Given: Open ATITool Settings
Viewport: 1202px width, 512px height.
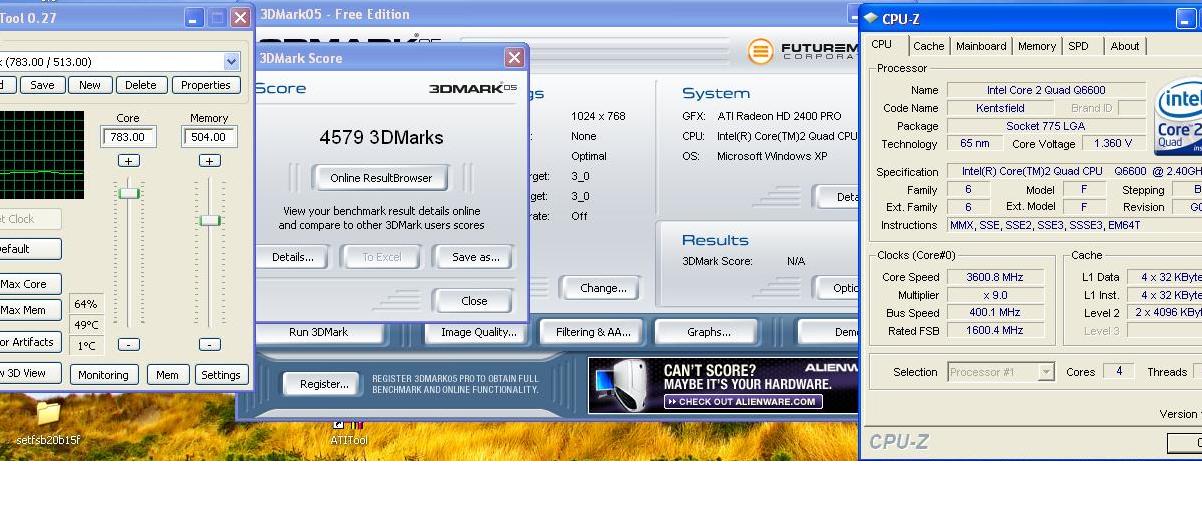Looking at the screenshot, I should [220, 375].
